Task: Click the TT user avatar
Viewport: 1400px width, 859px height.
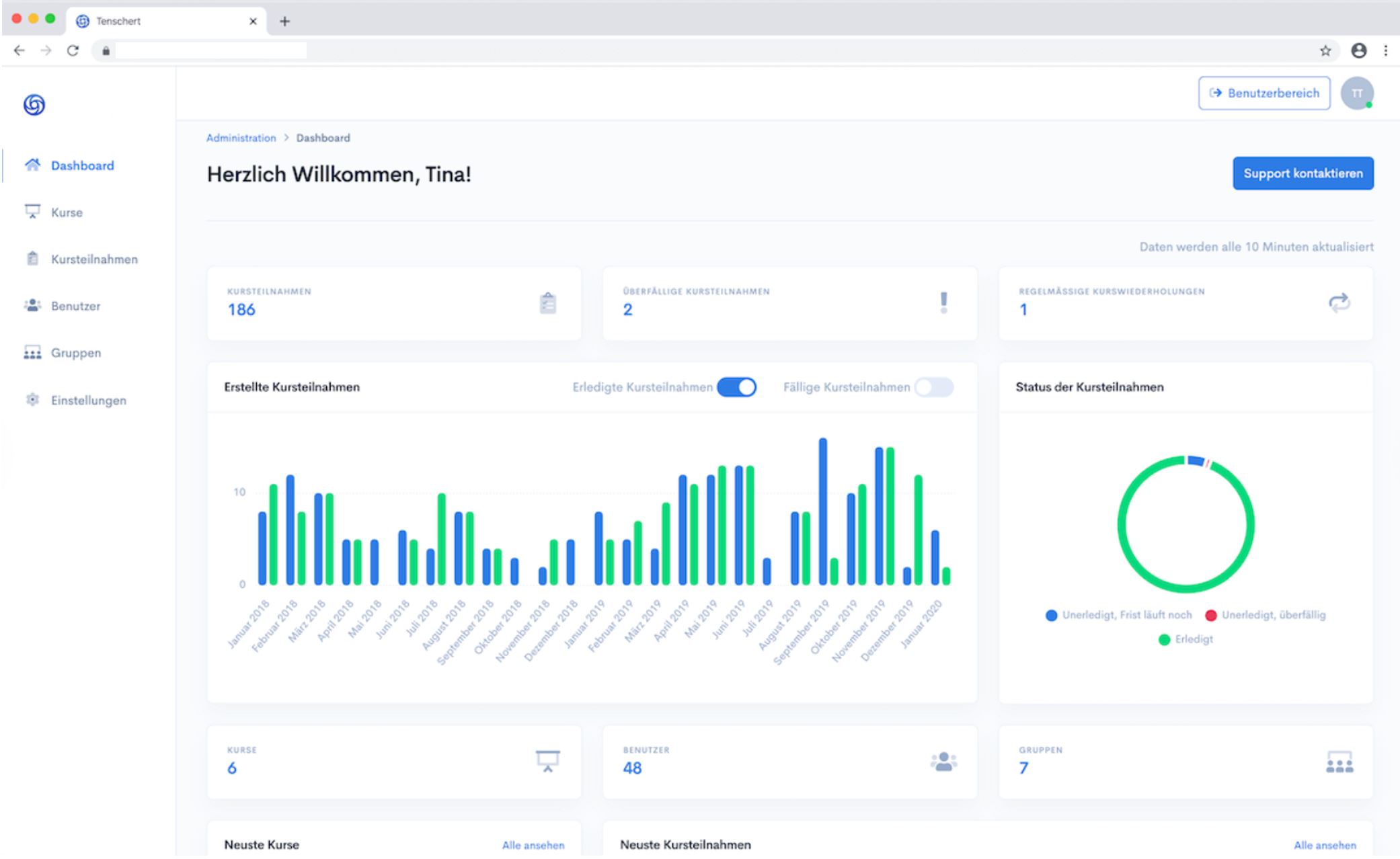Action: tap(1356, 93)
